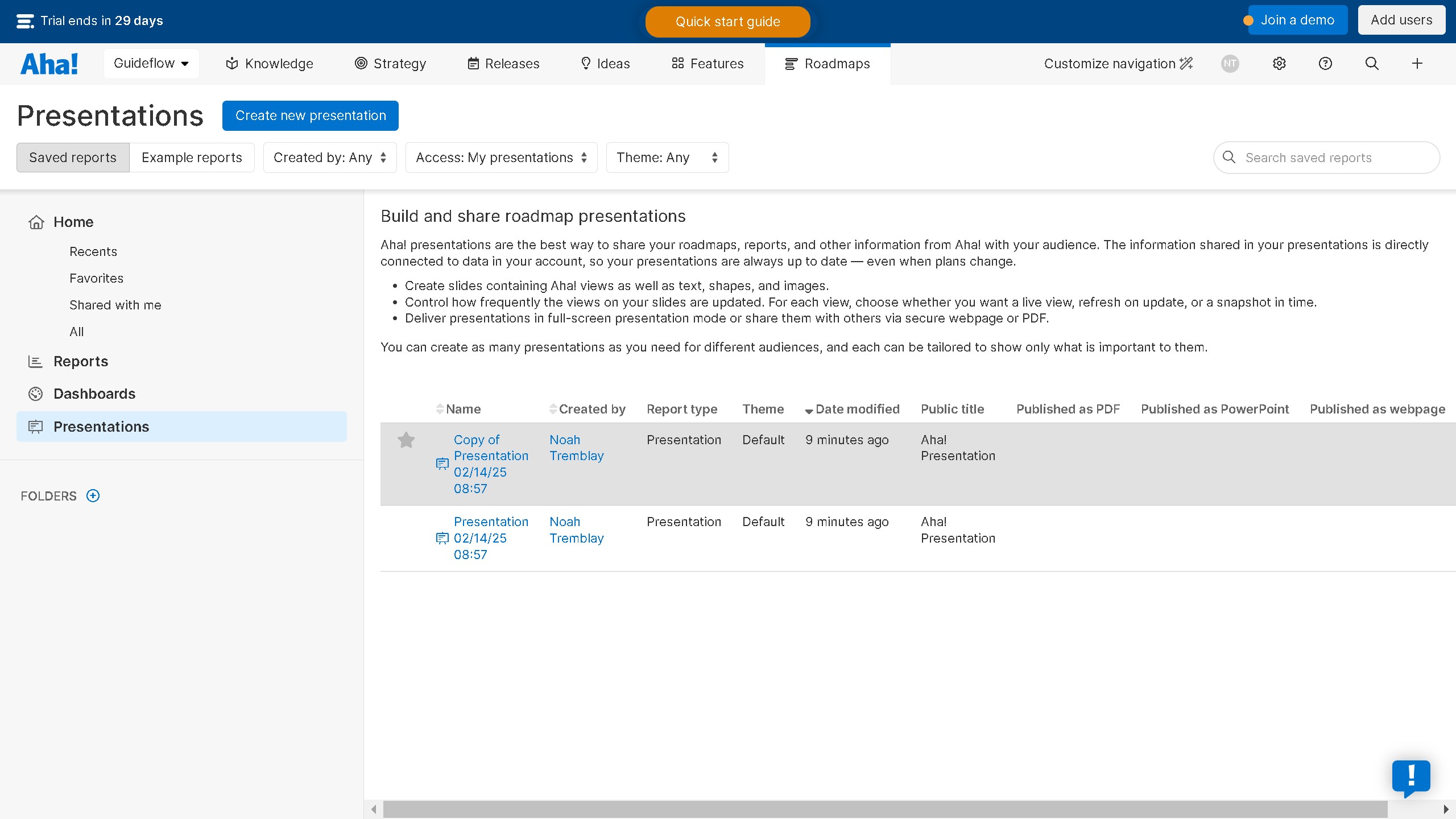Open the Created by: Any dropdown
Image resolution: width=1456 pixels, height=819 pixels.
(330, 158)
